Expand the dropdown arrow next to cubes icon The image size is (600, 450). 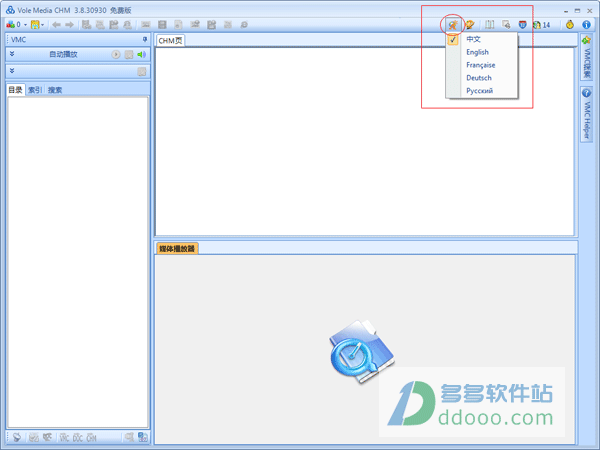[25, 25]
